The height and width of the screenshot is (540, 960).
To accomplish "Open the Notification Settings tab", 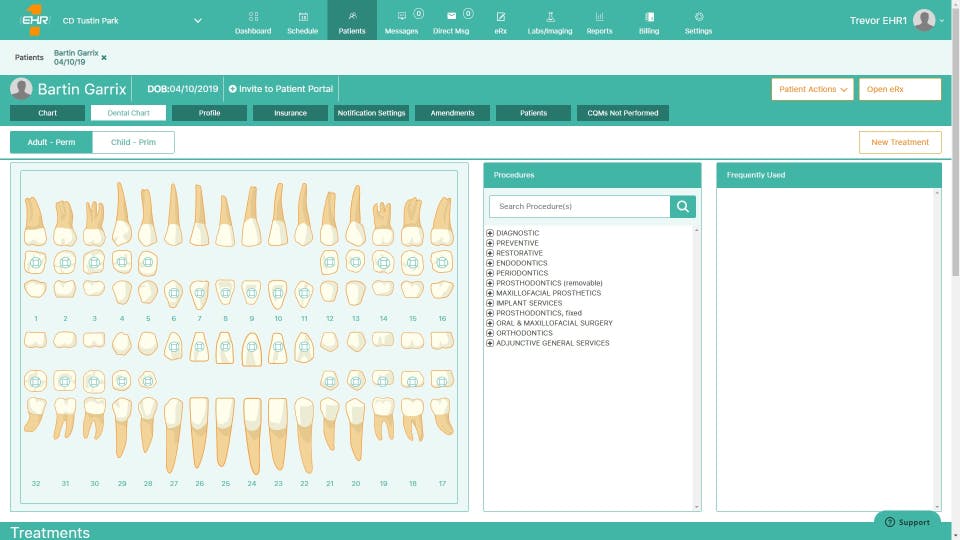I will (x=372, y=113).
